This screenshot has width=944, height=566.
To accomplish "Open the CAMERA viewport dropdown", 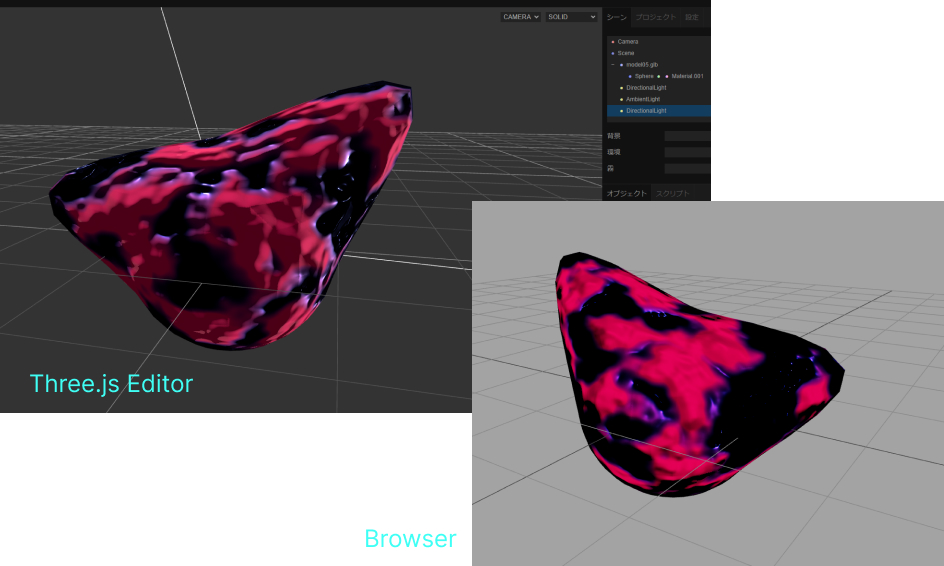I will click(520, 17).
